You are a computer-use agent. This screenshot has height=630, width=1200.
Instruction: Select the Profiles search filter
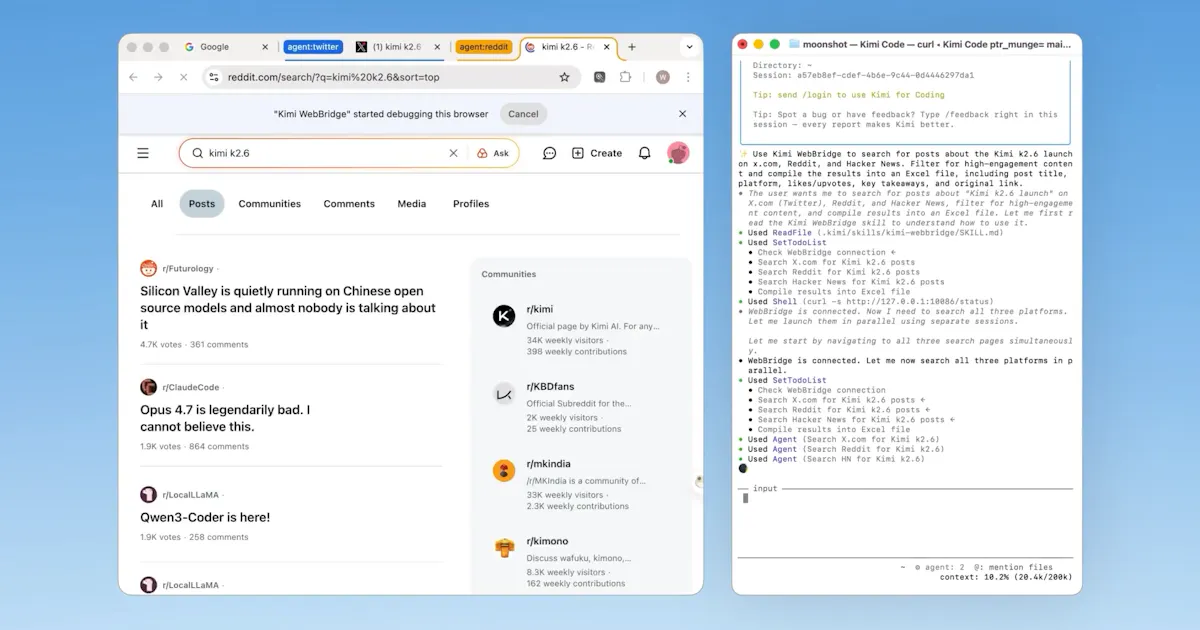pyautogui.click(x=471, y=204)
